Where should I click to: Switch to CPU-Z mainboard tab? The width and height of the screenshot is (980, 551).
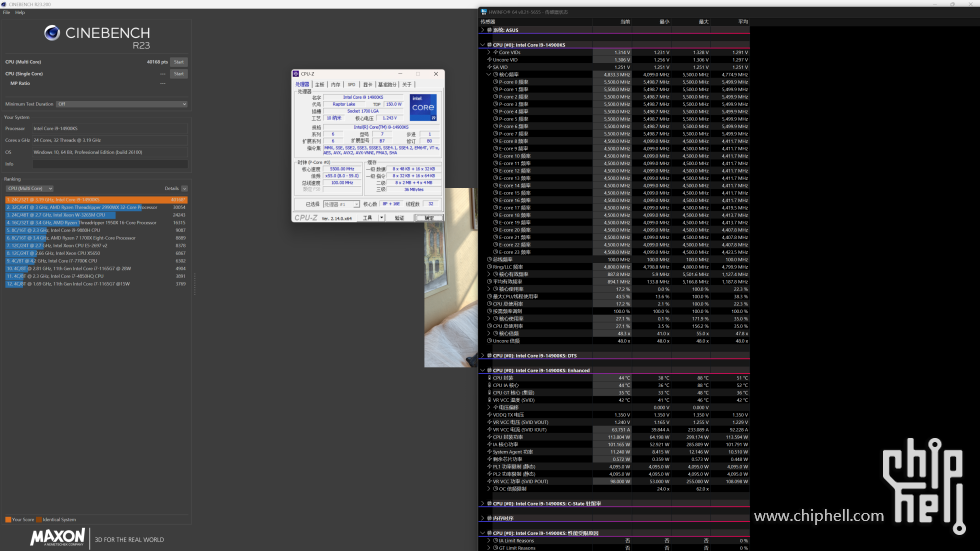coord(319,84)
